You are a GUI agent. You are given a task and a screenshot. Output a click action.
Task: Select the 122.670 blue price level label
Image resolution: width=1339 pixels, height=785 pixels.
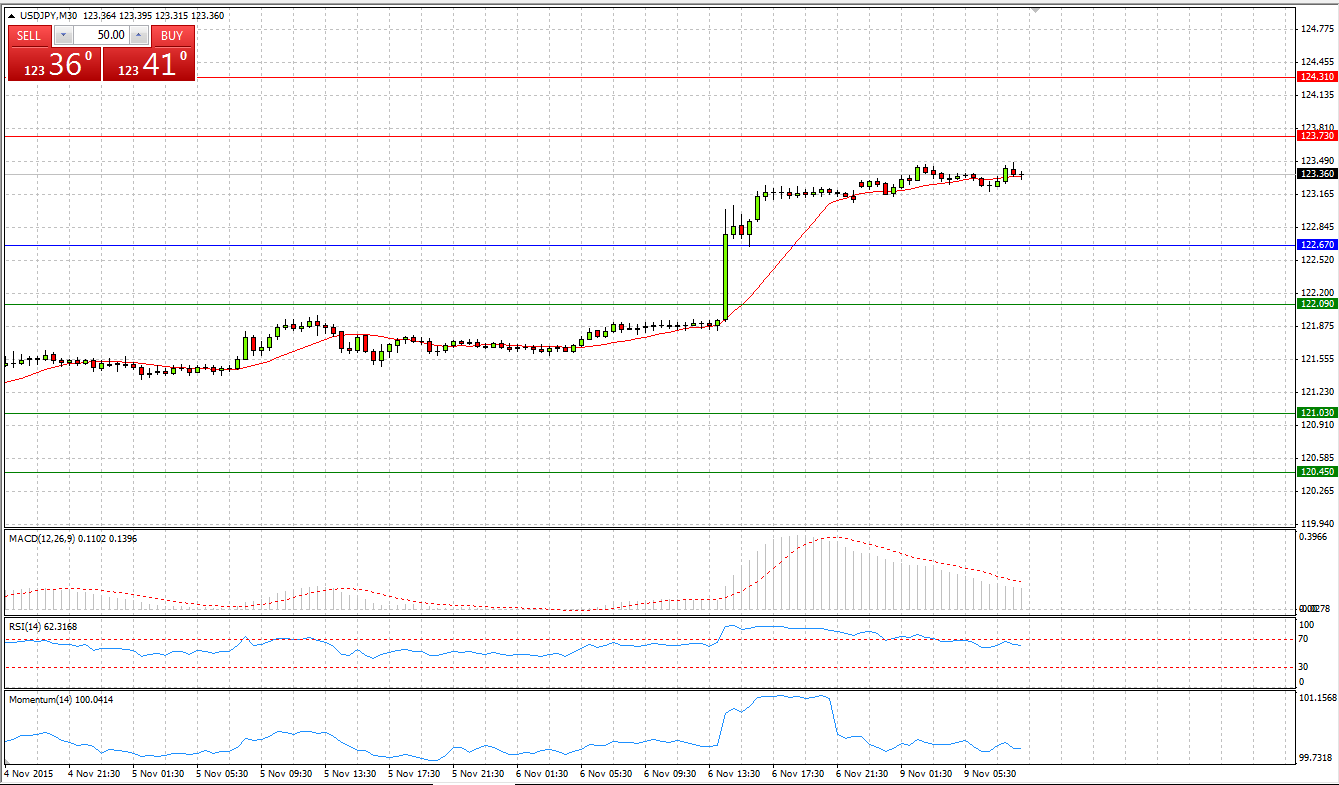pyautogui.click(x=1316, y=245)
